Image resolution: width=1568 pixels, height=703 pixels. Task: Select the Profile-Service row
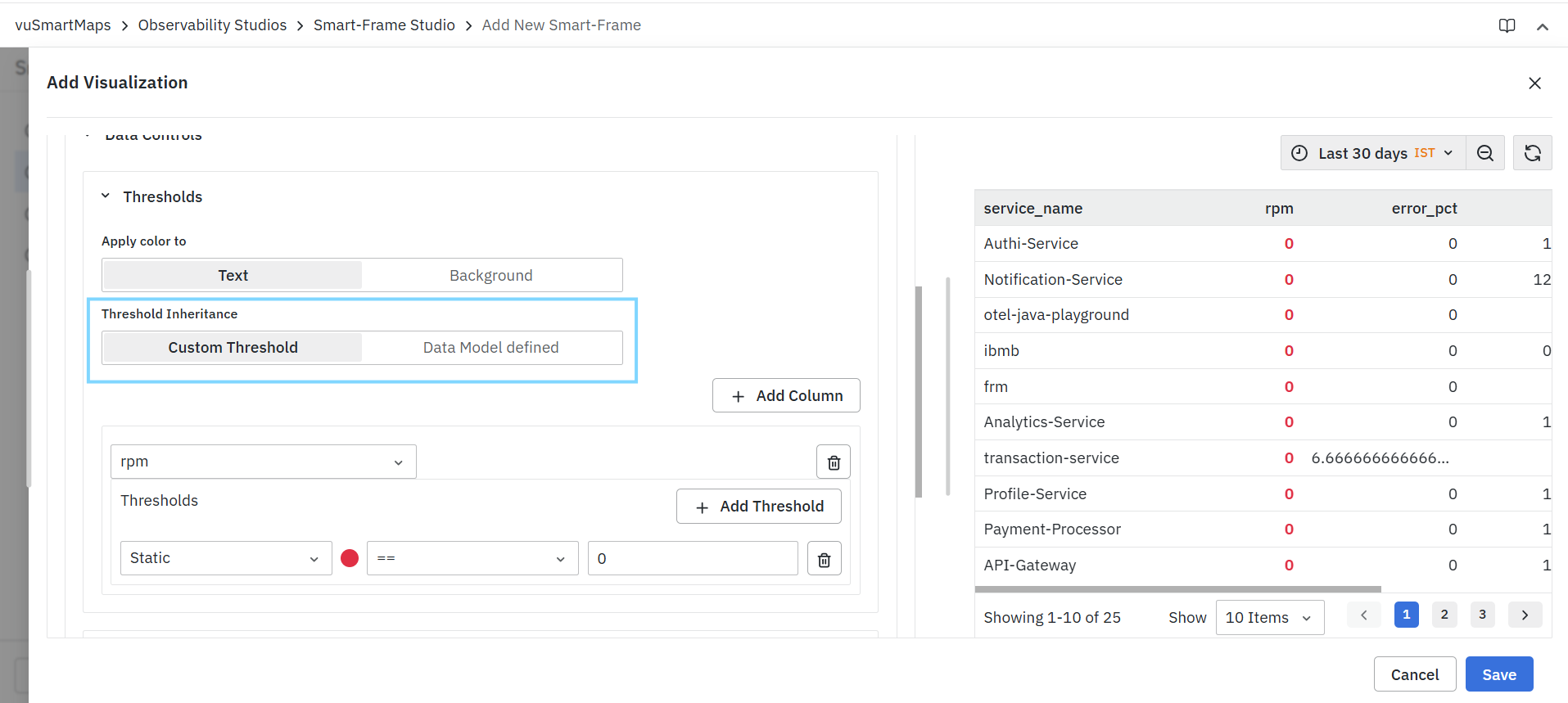1263,494
